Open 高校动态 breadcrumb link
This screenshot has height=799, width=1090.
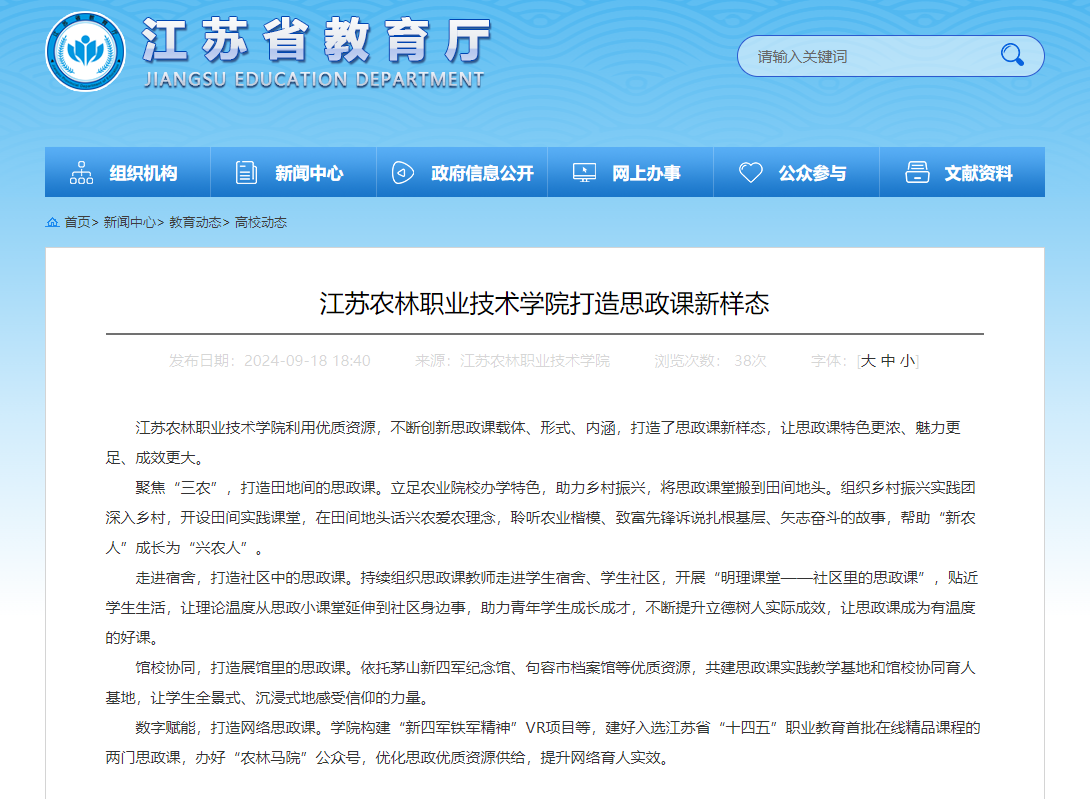click(x=261, y=222)
